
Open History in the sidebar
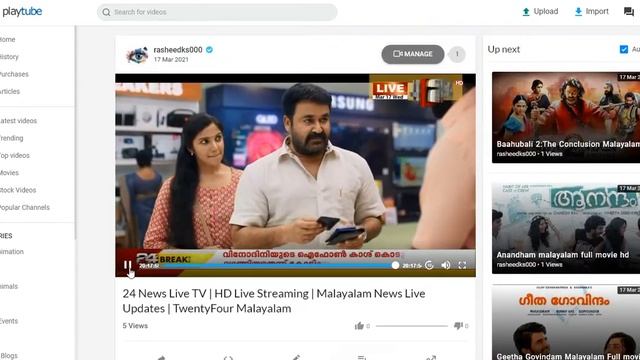pos(9,57)
